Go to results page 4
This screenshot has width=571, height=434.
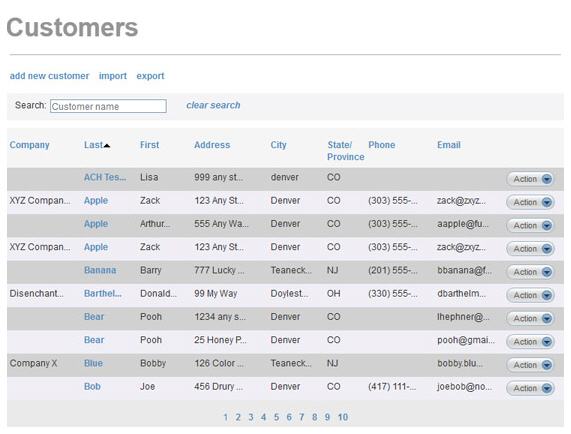263,417
